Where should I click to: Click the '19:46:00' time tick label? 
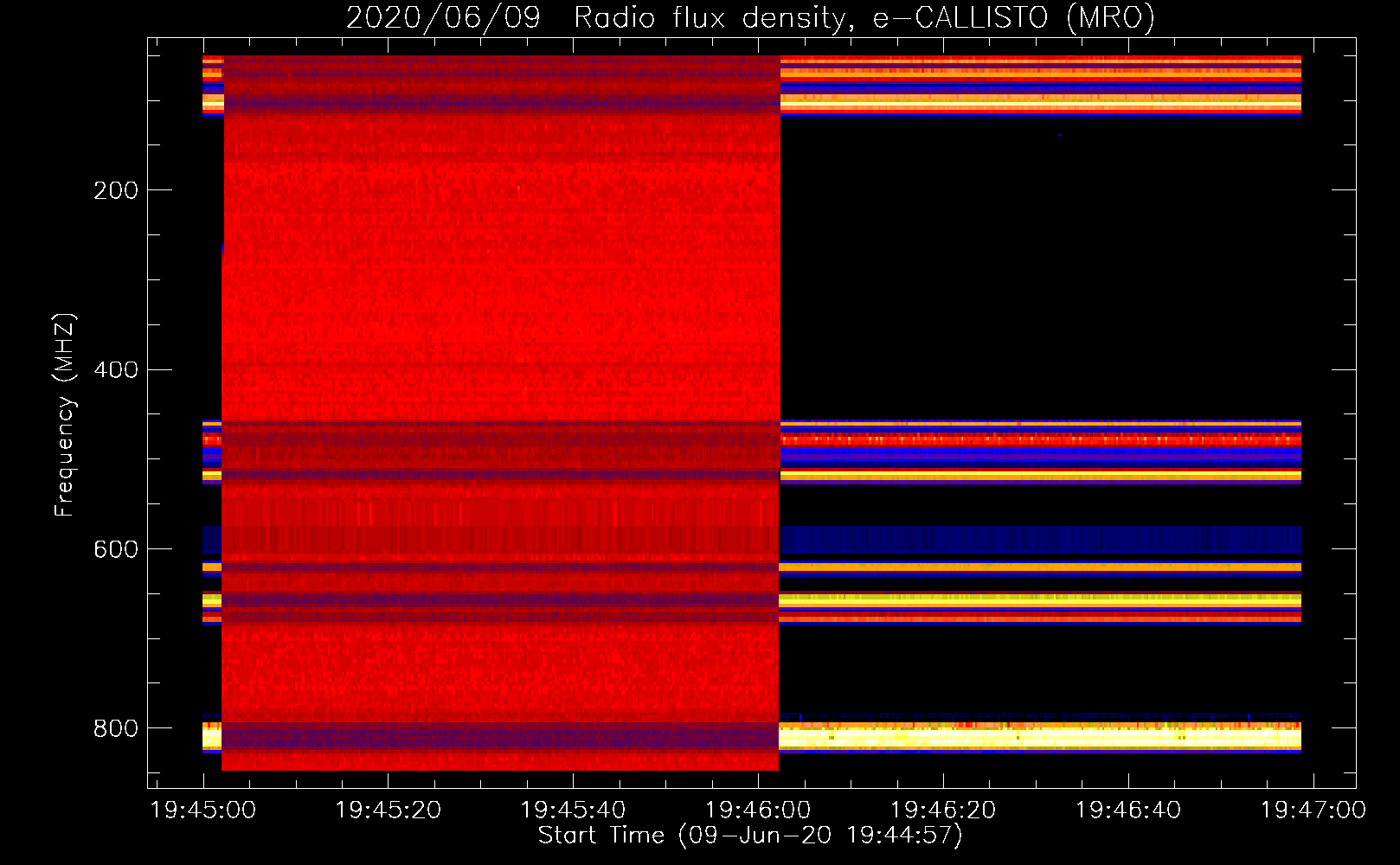pyautogui.click(x=759, y=811)
